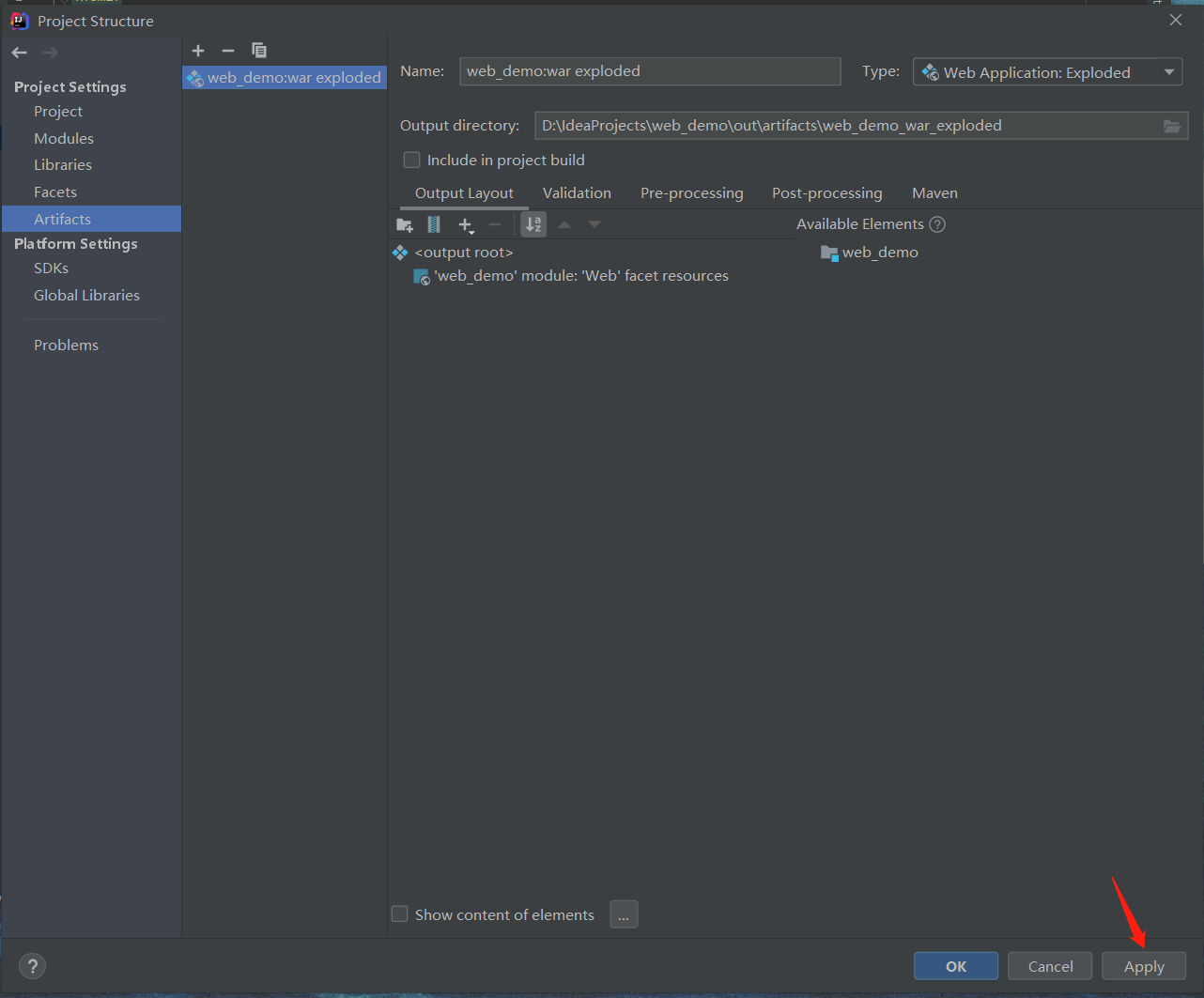Click the forward navigation arrow
This screenshot has height=998, width=1204.
[50, 53]
